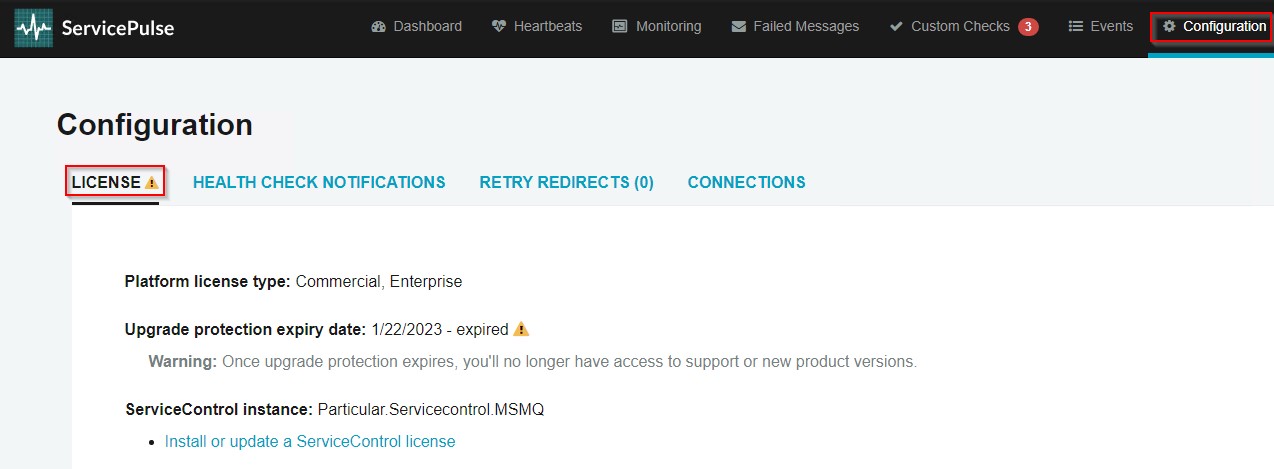Image resolution: width=1274 pixels, height=469 pixels.
Task: Switch to the Retry Redirects (0) tab
Action: (566, 182)
